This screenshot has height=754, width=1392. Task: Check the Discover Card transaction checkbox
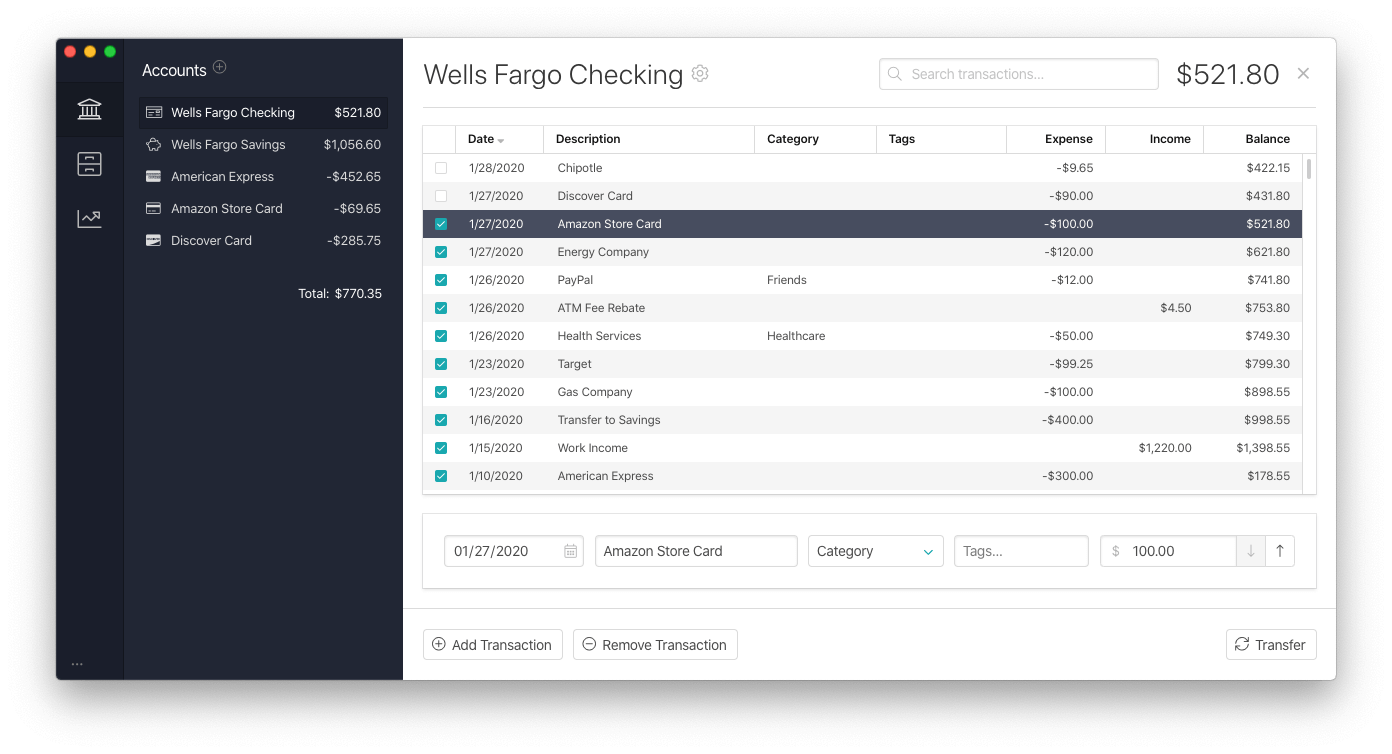(441, 196)
